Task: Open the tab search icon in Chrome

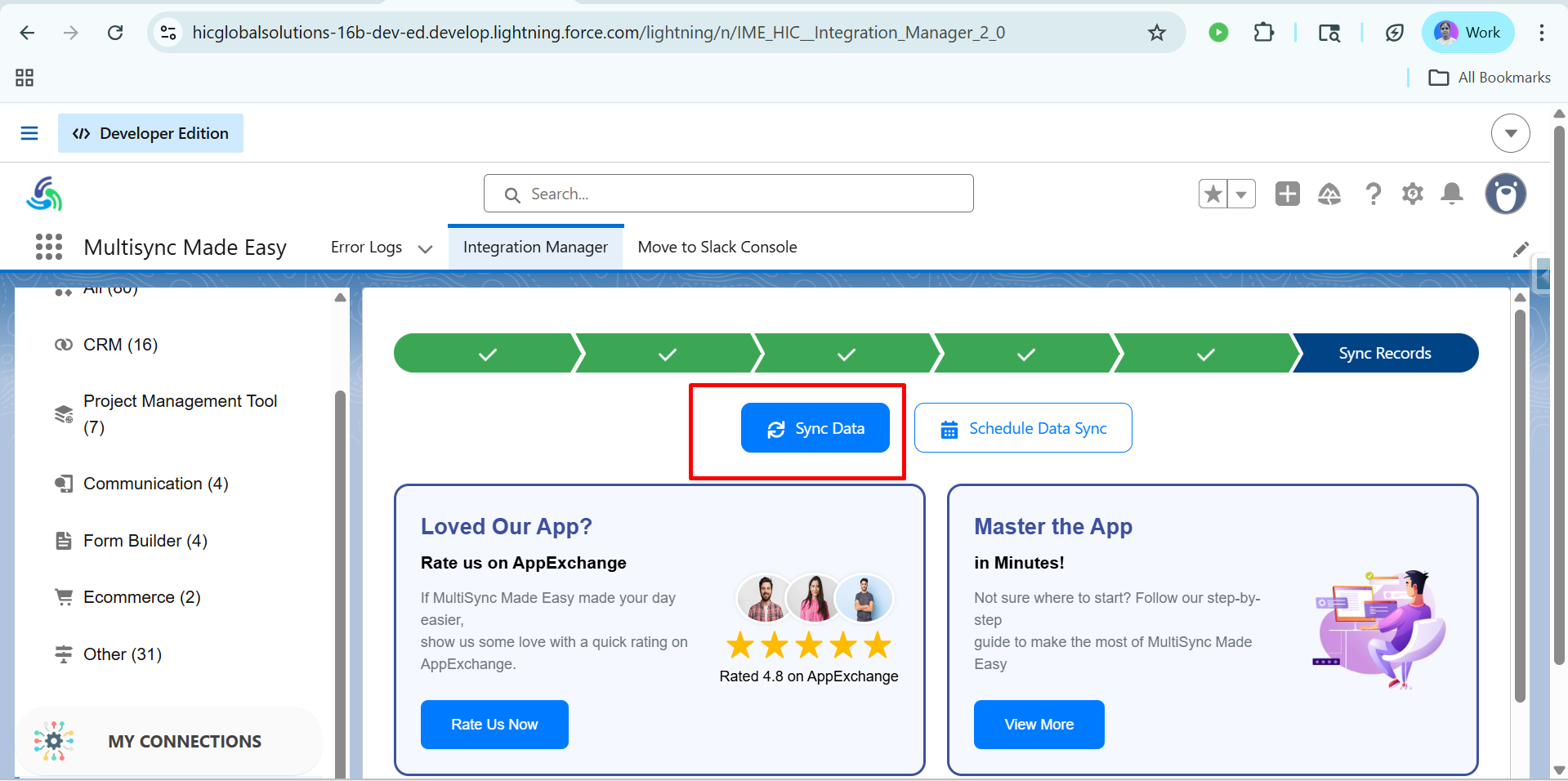Action: coord(1329,33)
